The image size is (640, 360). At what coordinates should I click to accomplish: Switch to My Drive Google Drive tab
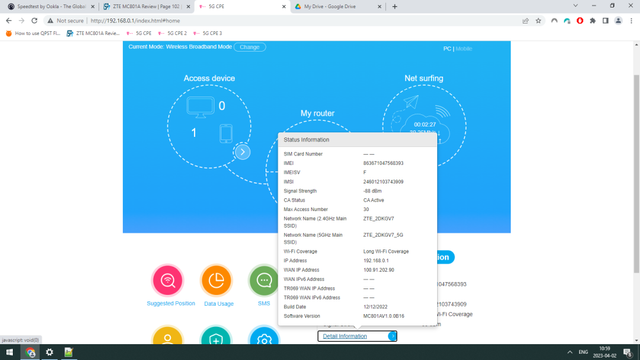[338, 7]
